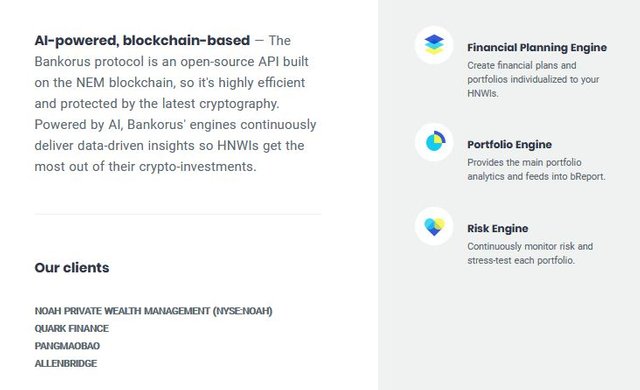Screen dimensions: 640x390
Task: Open the Allenbridge client entry
Action: [x=66, y=363]
